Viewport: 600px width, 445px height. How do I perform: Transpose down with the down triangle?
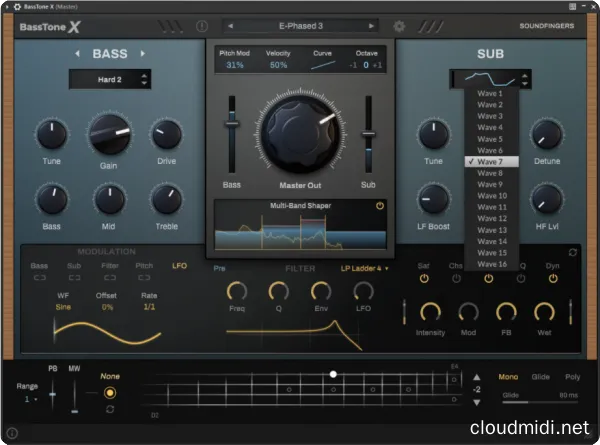coord(476,403)
